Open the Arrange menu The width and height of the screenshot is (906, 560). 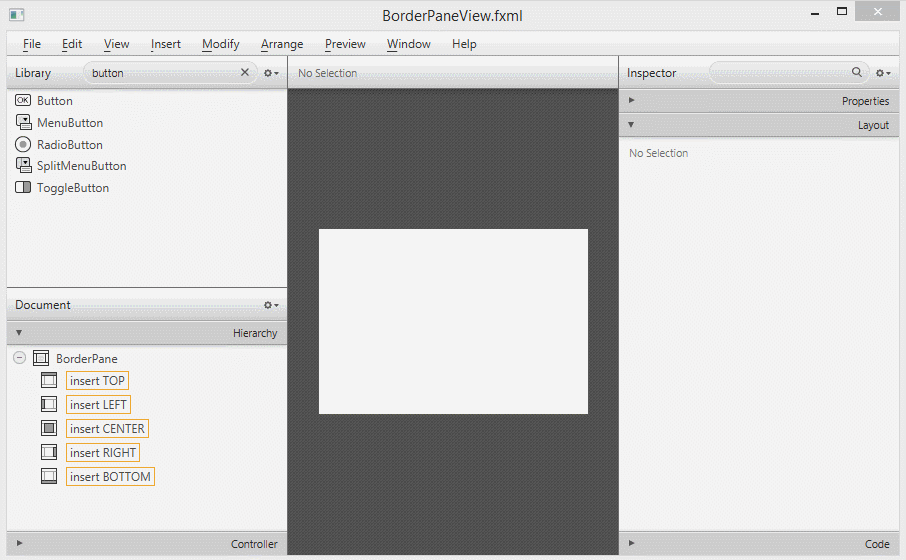(281, 44)
